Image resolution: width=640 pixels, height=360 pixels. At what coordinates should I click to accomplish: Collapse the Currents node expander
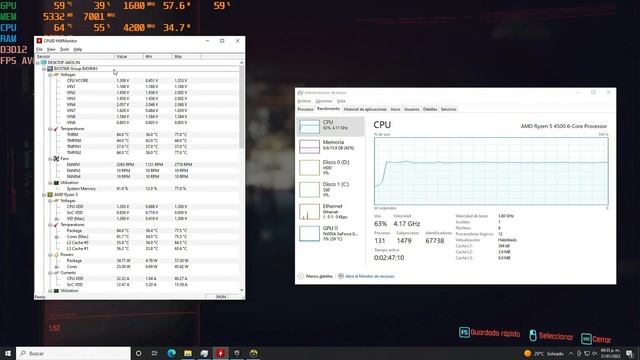(50, 273)
